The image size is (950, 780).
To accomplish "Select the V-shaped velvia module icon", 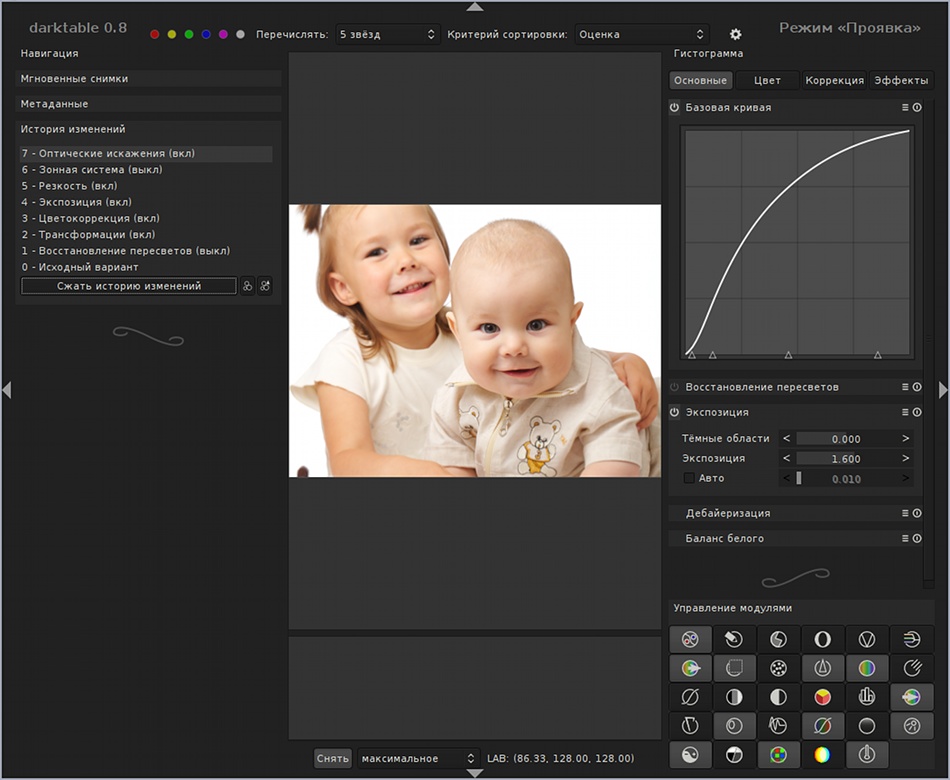I will tap(867, 639).
